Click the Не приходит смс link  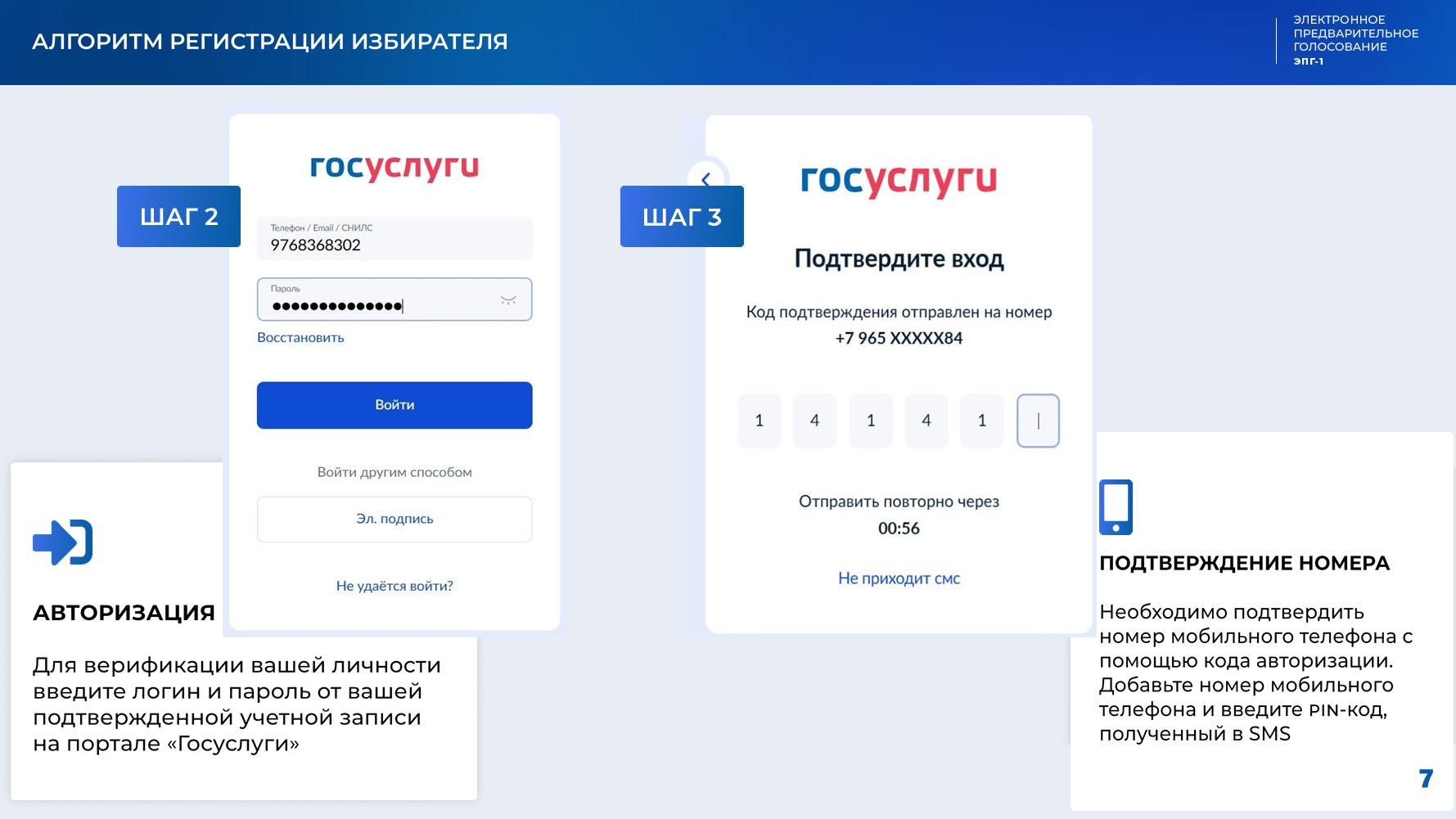coord(899,578)
